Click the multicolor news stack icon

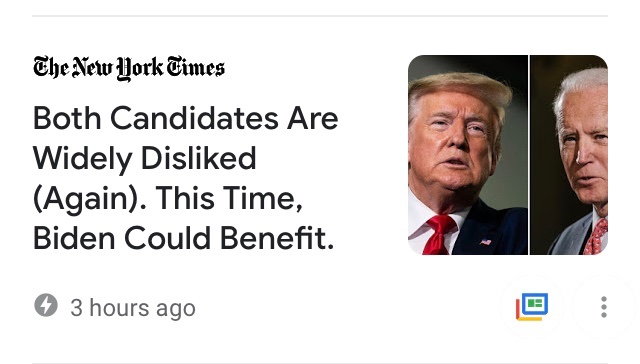tap(532, 307)
